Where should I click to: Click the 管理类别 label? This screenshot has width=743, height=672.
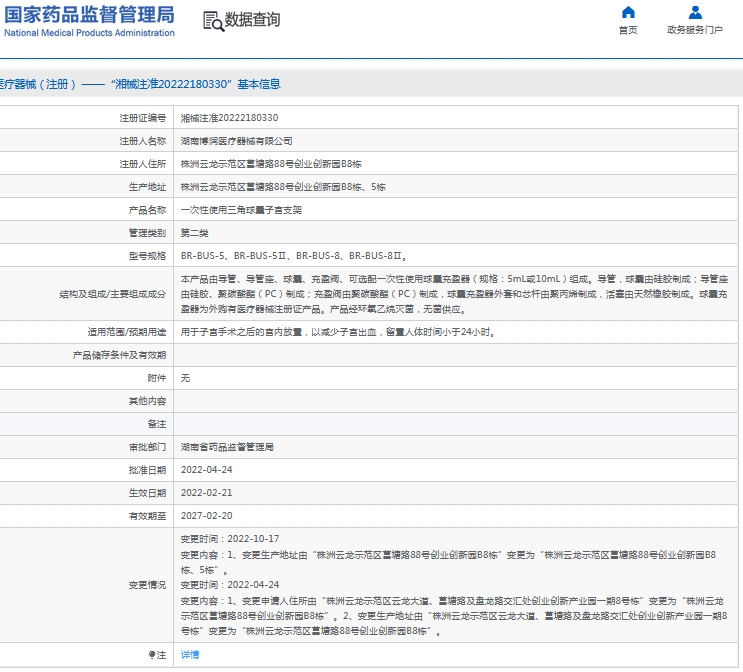tap(147, 233)
